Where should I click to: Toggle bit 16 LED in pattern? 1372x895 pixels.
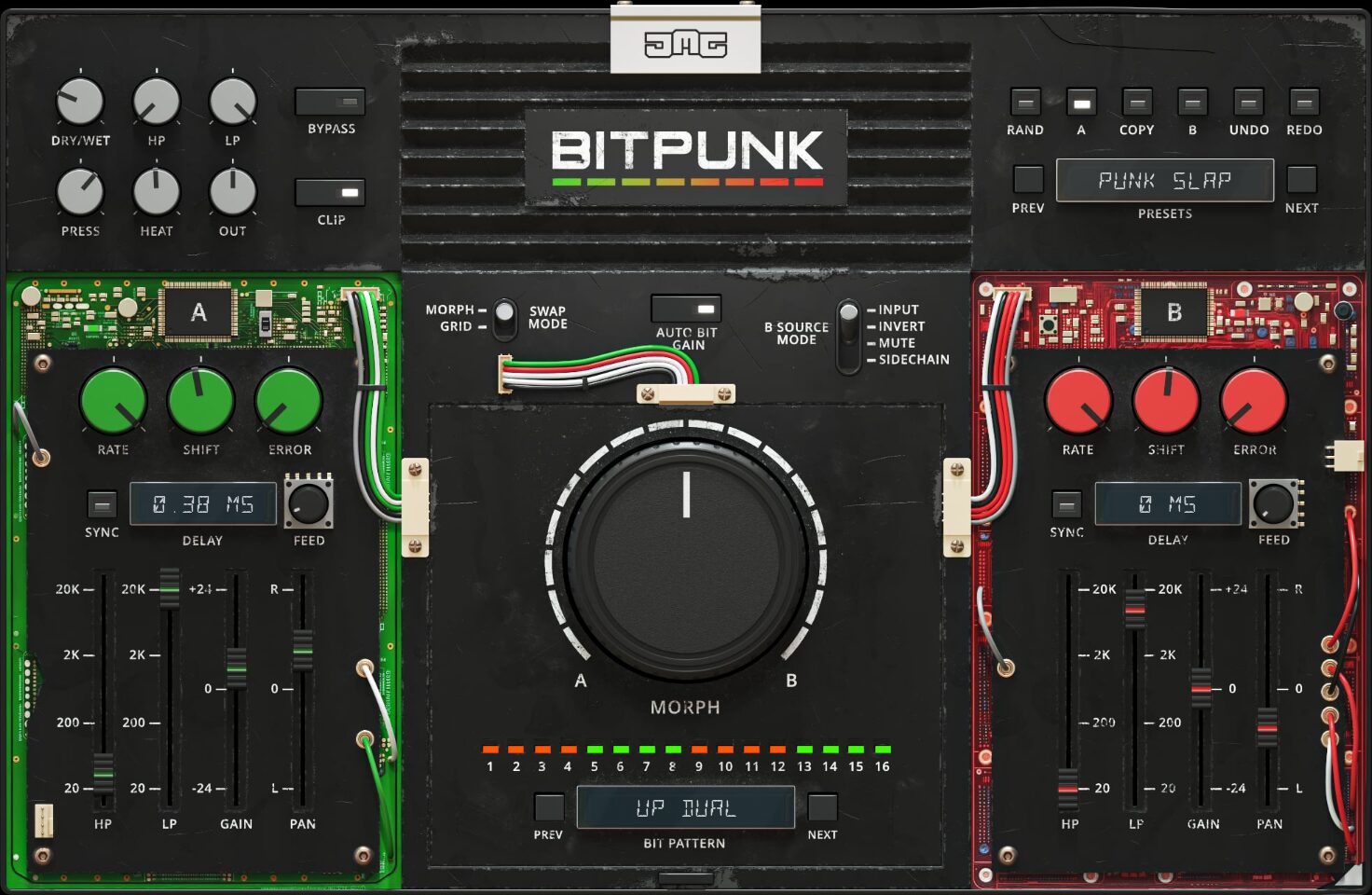[883, 750]
